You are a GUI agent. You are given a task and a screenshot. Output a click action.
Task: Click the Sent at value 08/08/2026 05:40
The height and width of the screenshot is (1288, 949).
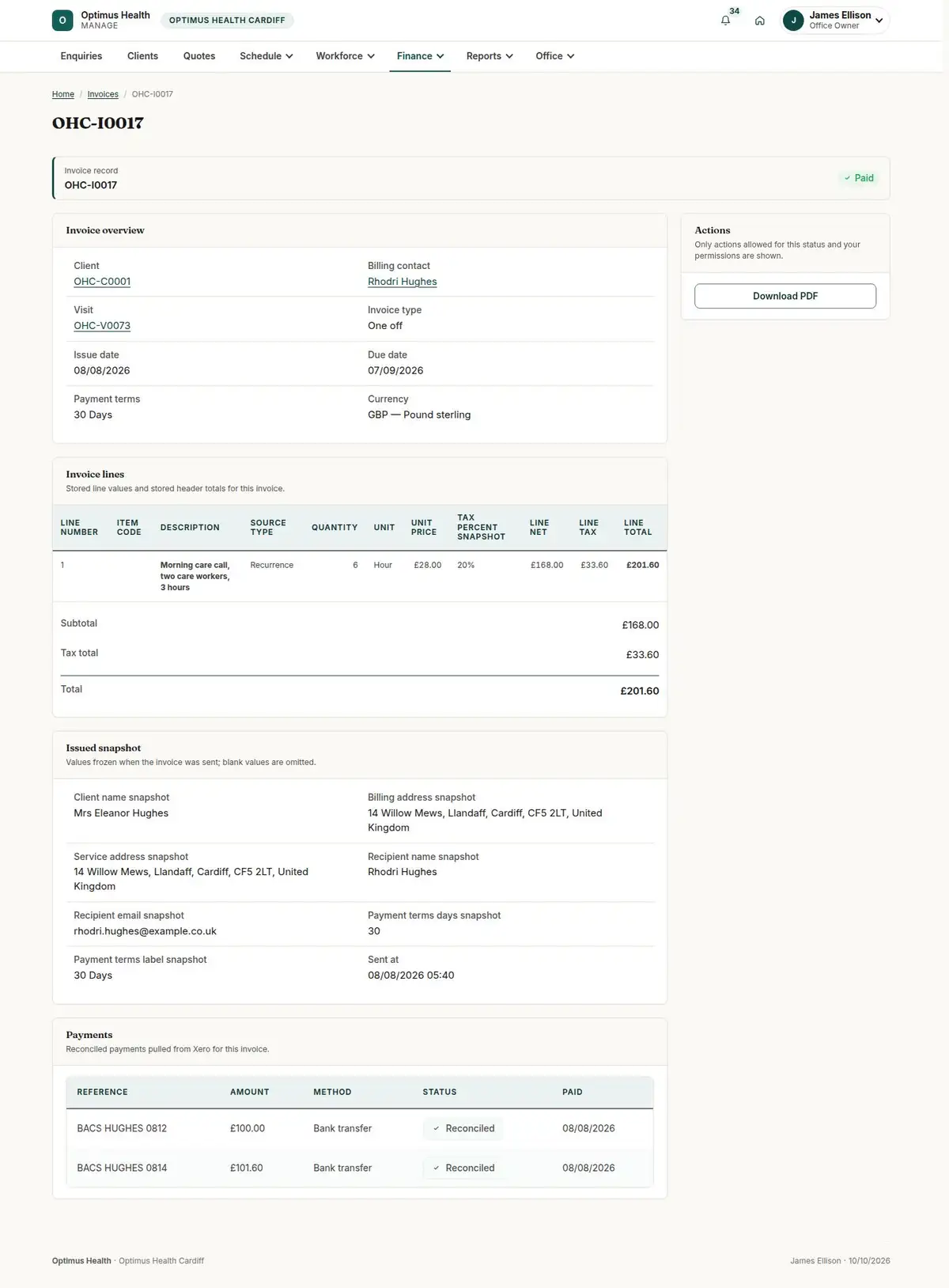(x=411, y=975)
